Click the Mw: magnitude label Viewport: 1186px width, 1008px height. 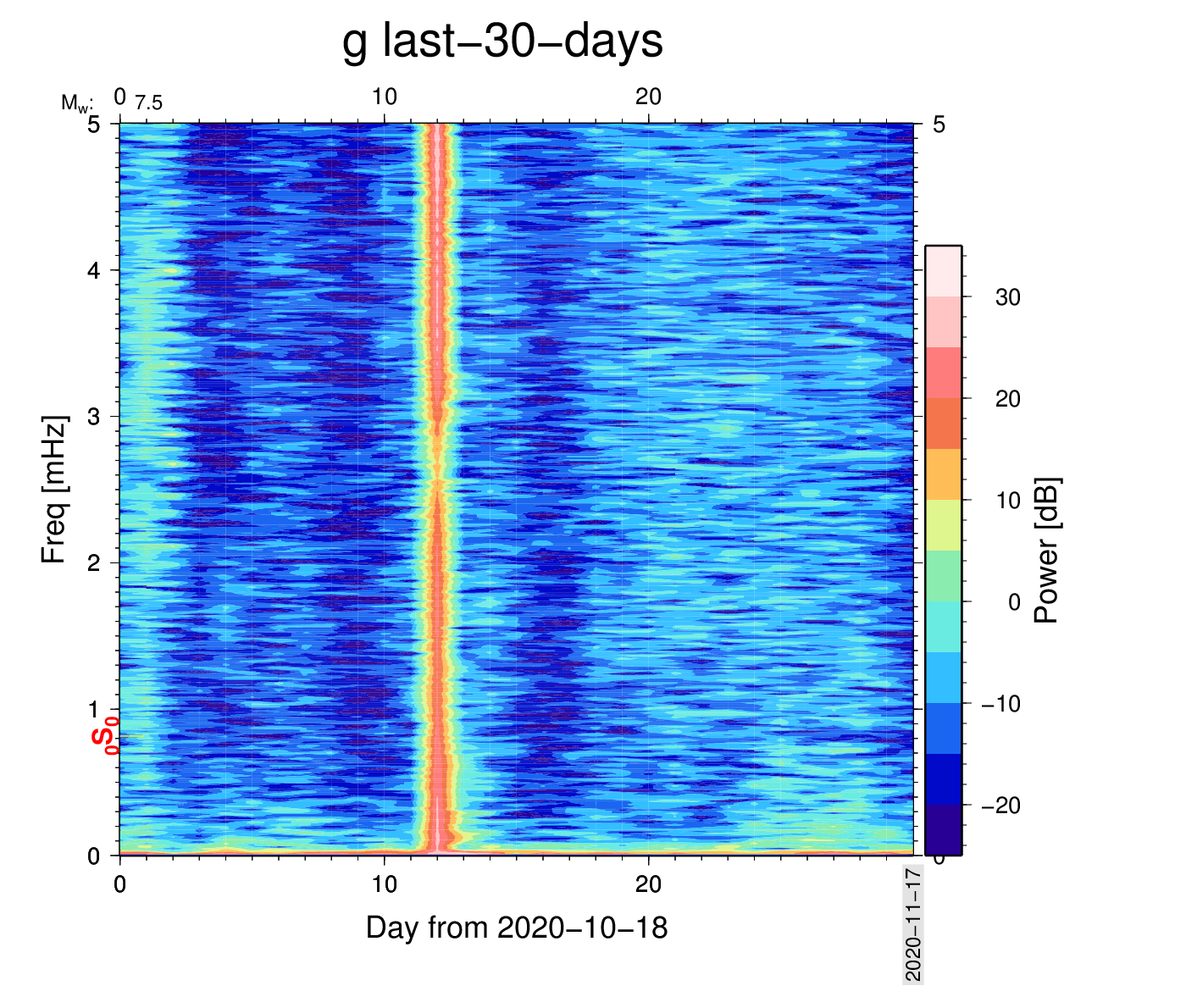tap(76, 103)
